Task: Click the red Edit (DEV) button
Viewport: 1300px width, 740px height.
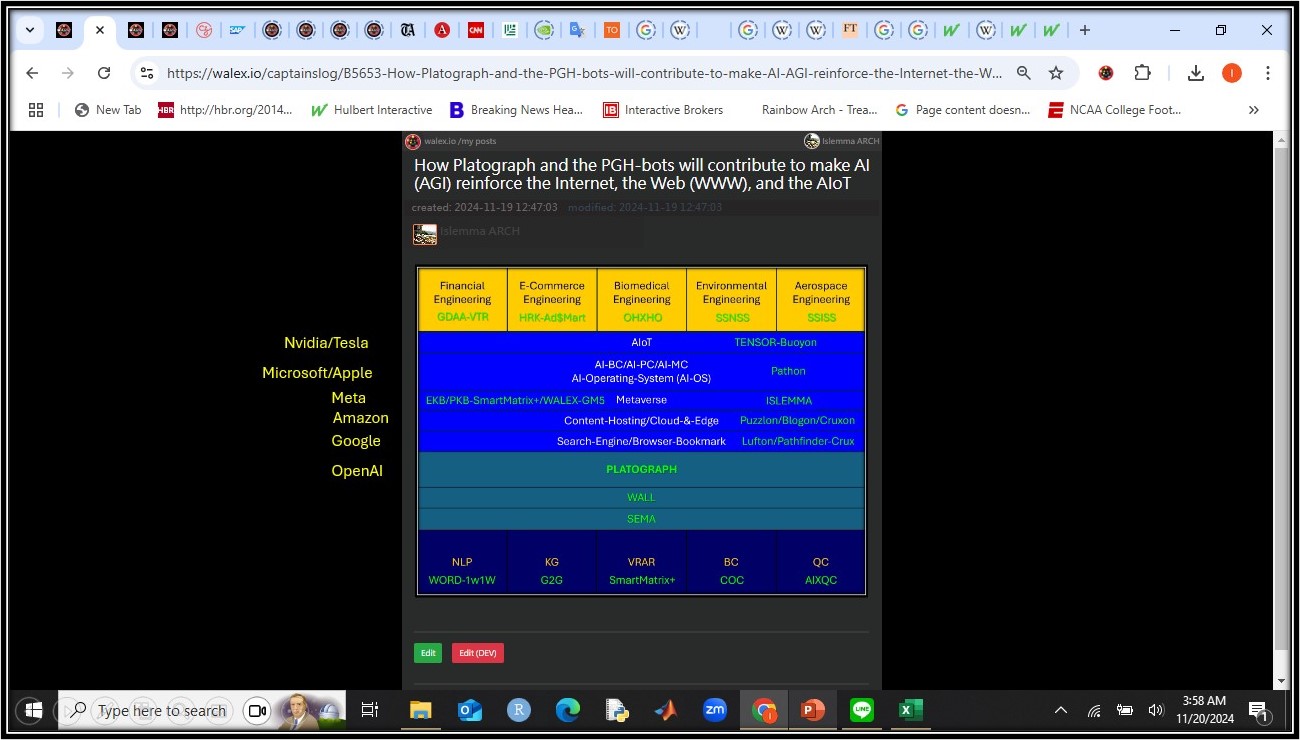Action: point(477,653)
